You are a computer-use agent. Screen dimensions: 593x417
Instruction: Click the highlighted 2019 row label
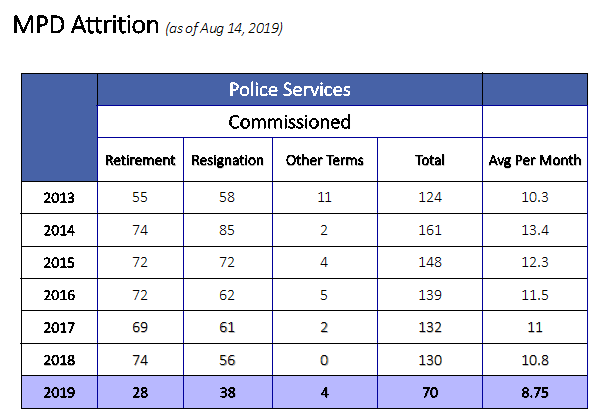point(59,392)
